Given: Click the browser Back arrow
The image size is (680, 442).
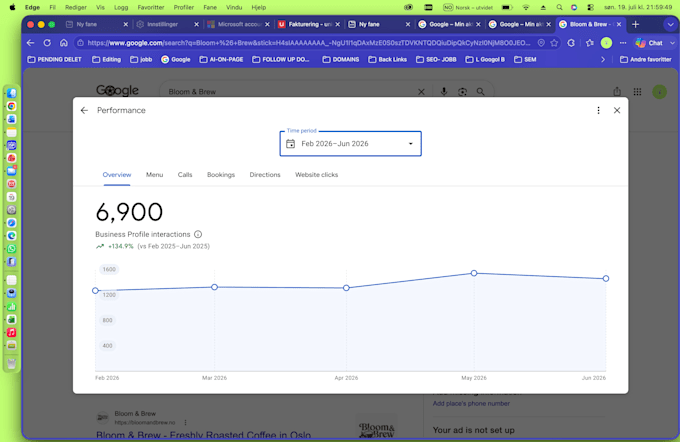Looking at the screenshot, I should pyautogui.click(x=30, y=43).
